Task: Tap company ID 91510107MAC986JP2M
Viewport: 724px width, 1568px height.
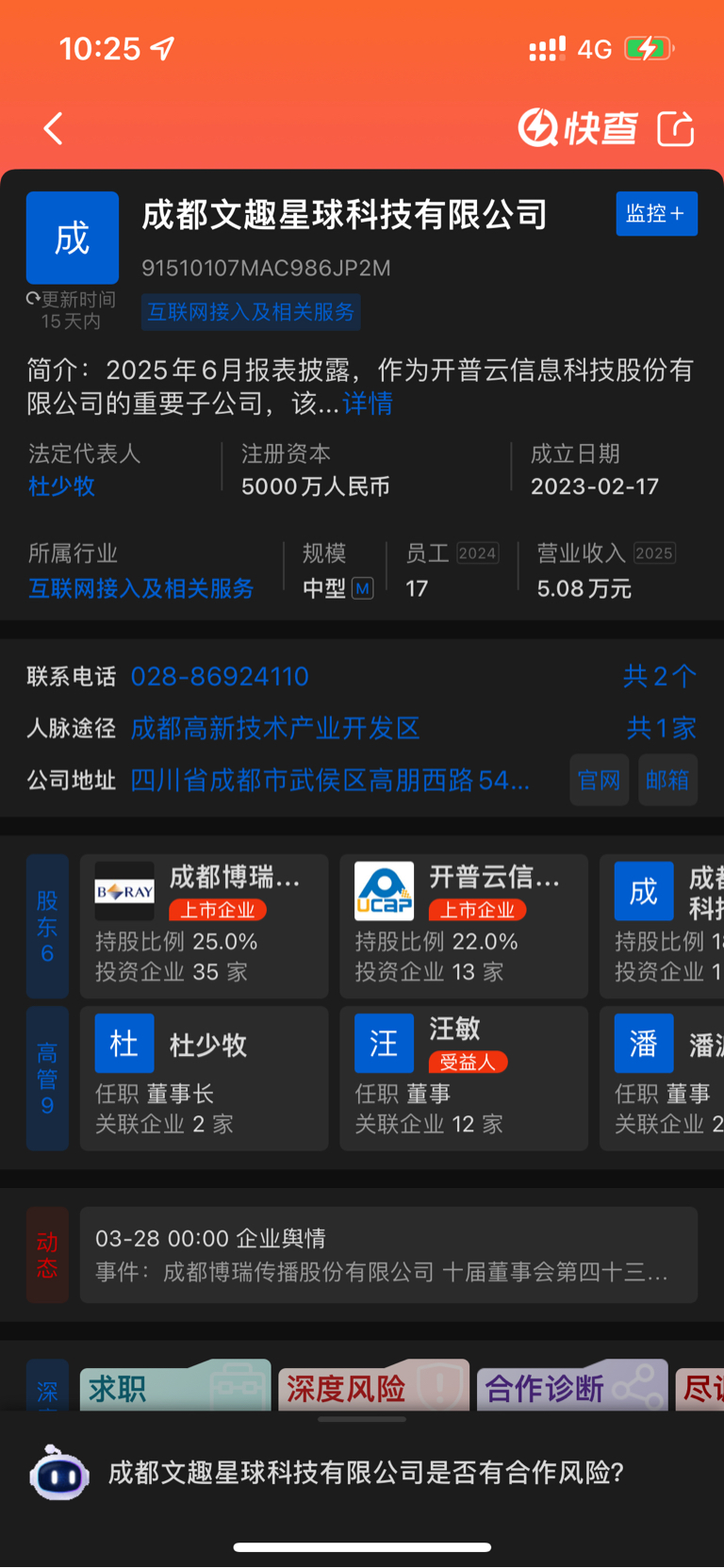Action: [x=266, y=268]
